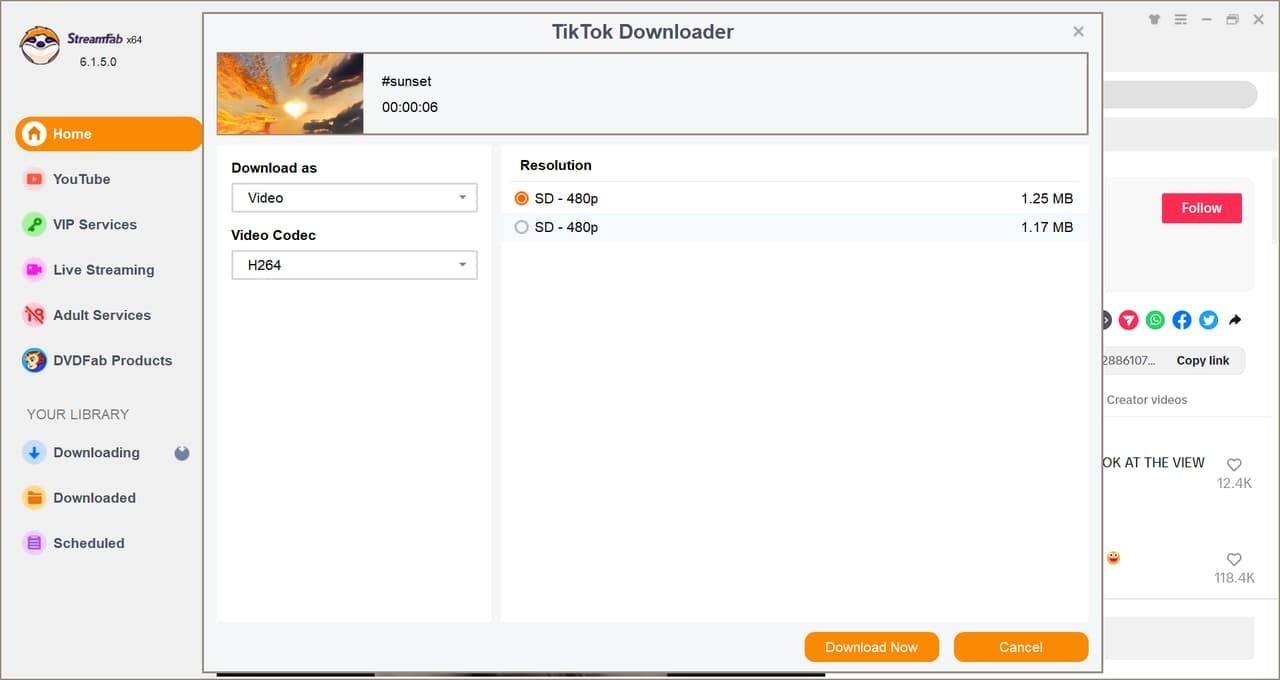Click the VIP Services key icon
Image resolution: width=1280 pixels, height=680 pixels.
(x=34, y=224)
